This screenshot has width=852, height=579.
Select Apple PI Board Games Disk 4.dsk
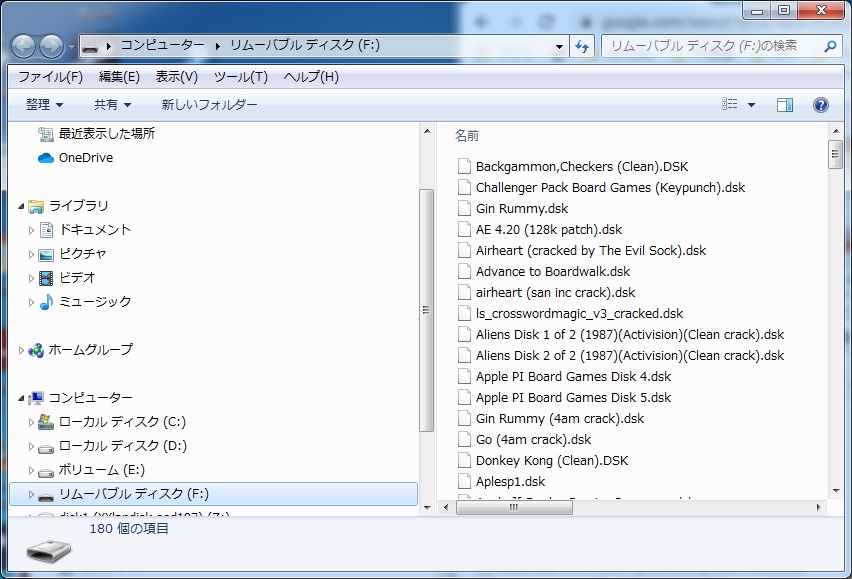pyautogui.click(x=573, y=376)
